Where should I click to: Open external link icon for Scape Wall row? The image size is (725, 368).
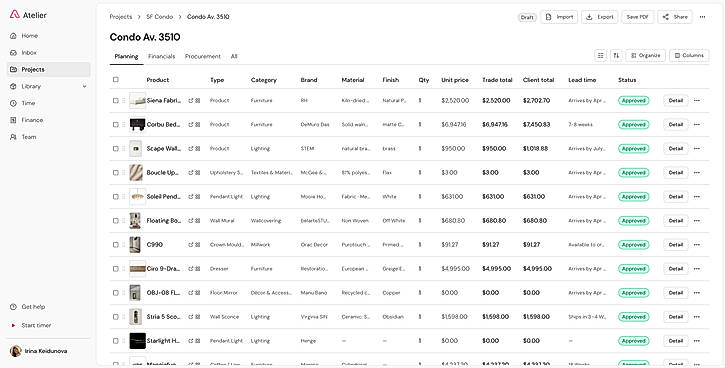(190, 148)
